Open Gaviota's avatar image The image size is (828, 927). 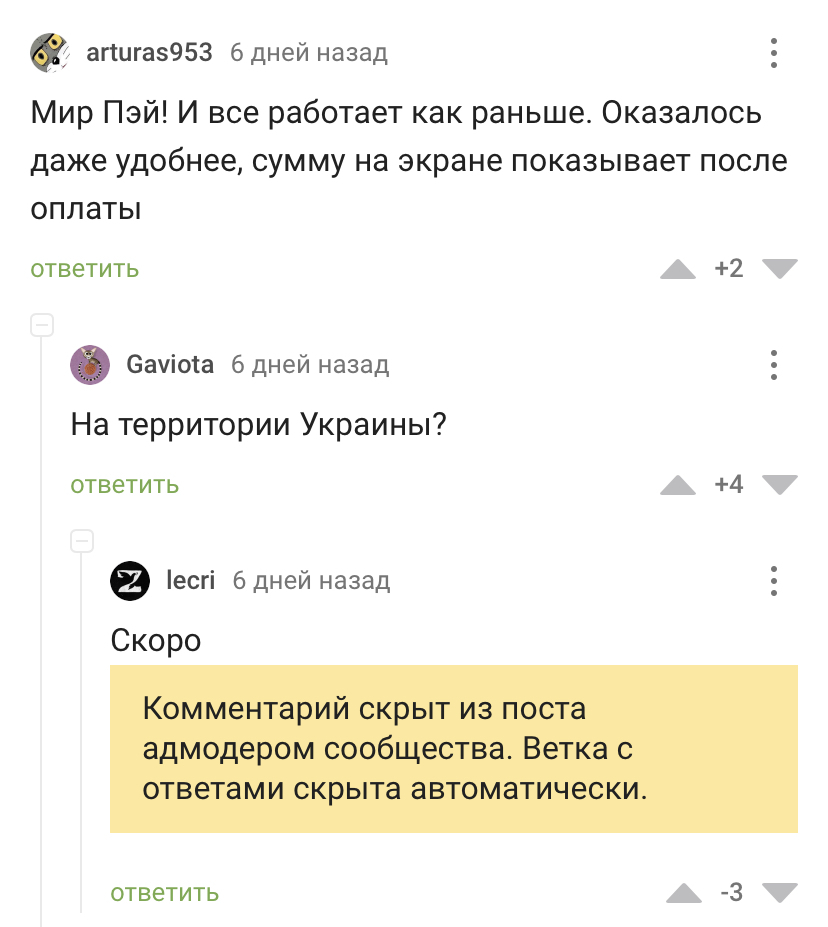tap(90, 365)
